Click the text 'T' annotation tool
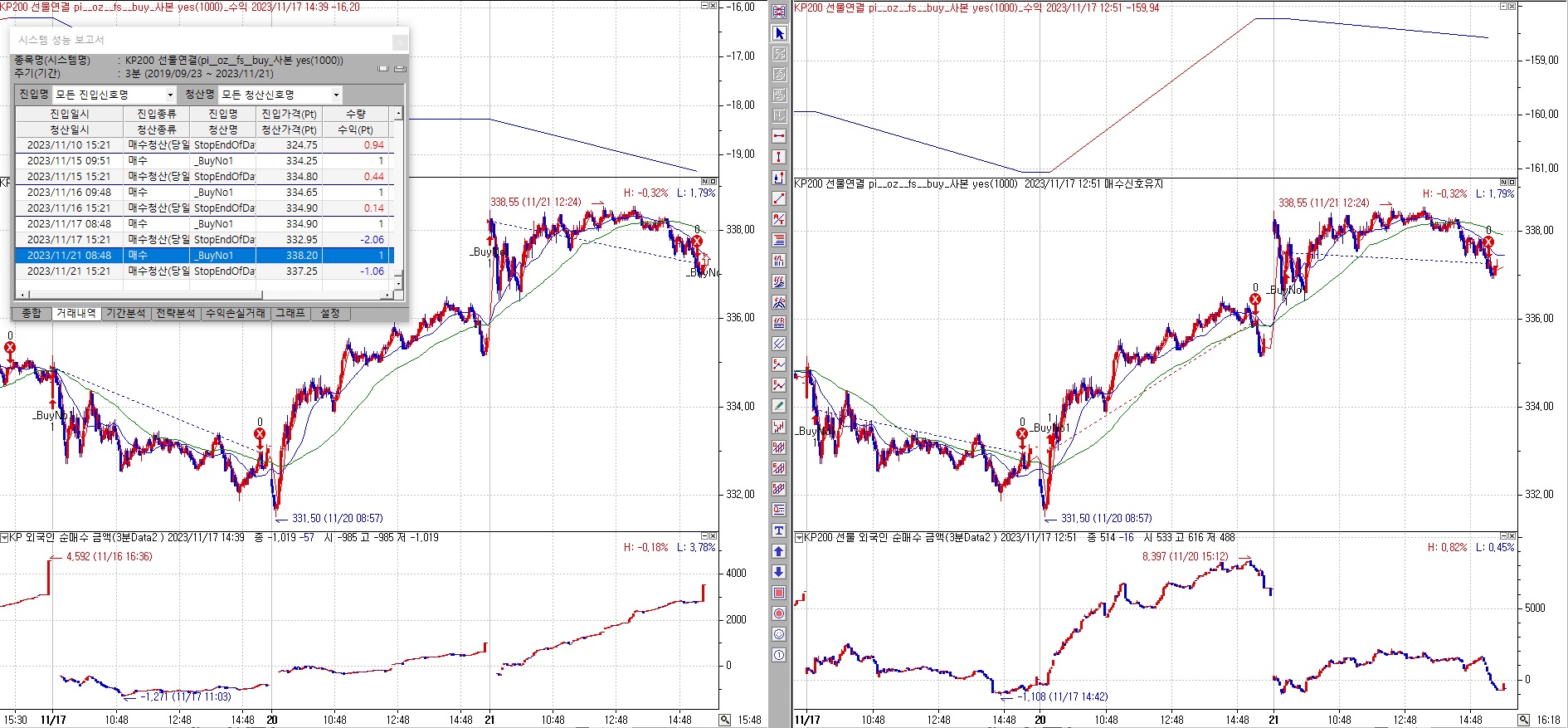This screenshot has width=1568, height=728. (779, 530)
